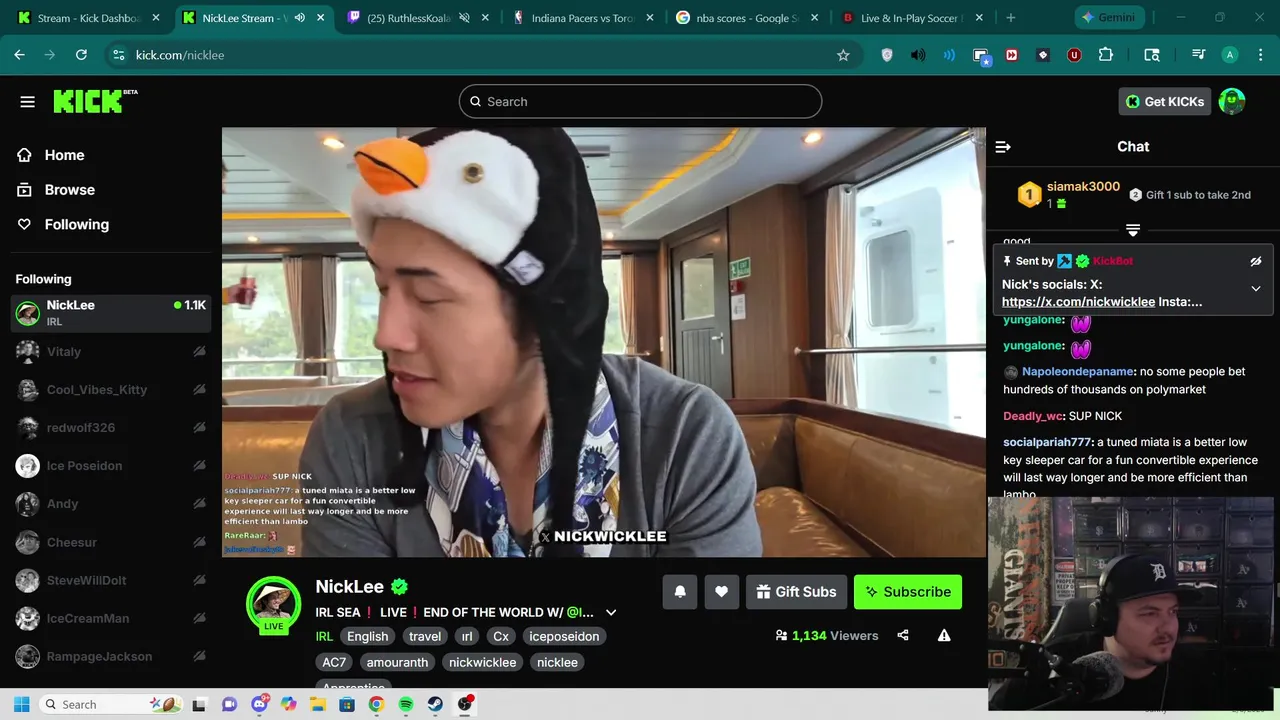The image size is (1280, 720).
Task: Collapse the chat panel
Action: 1003,147
